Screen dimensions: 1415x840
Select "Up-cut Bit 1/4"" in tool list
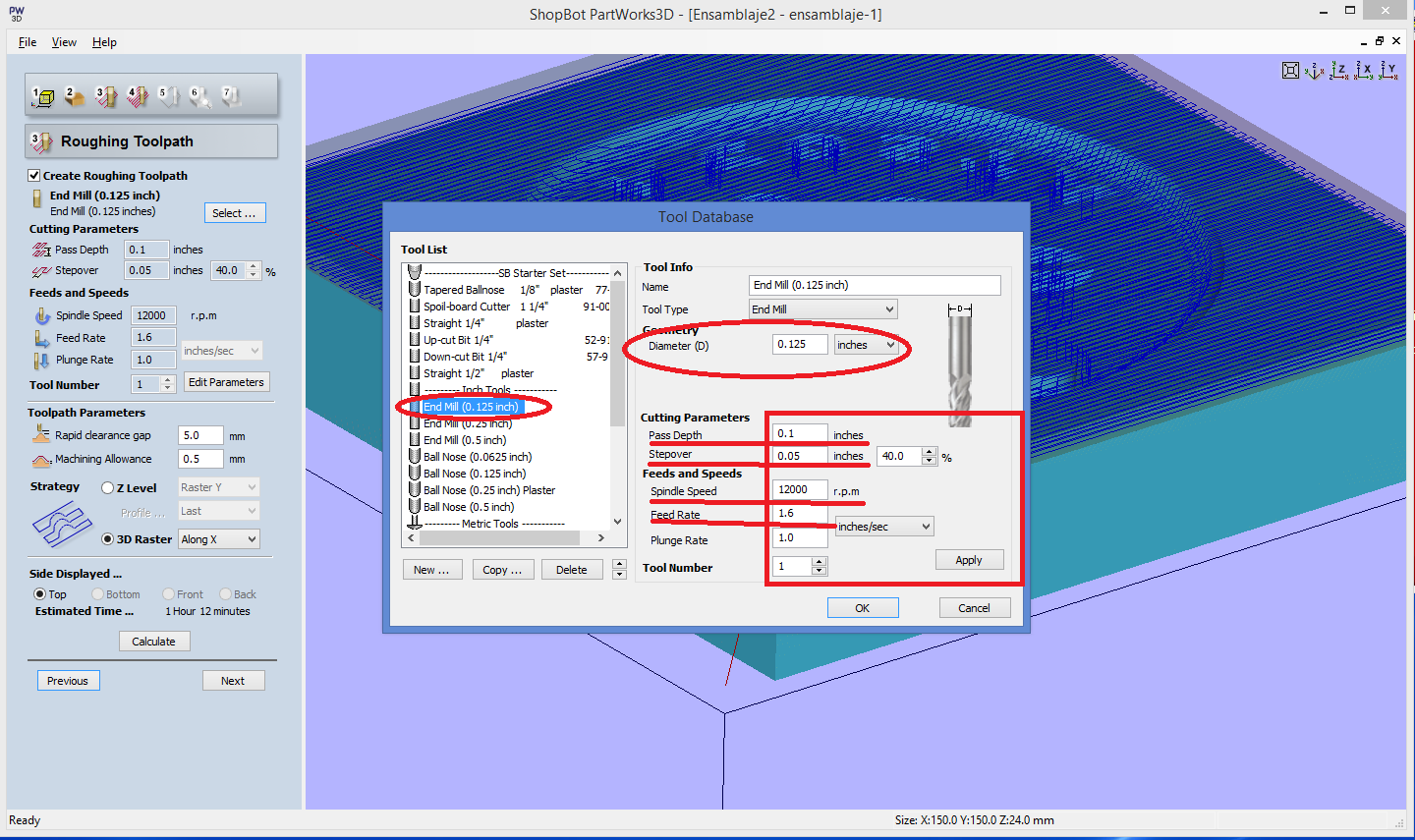click(458, 340)
